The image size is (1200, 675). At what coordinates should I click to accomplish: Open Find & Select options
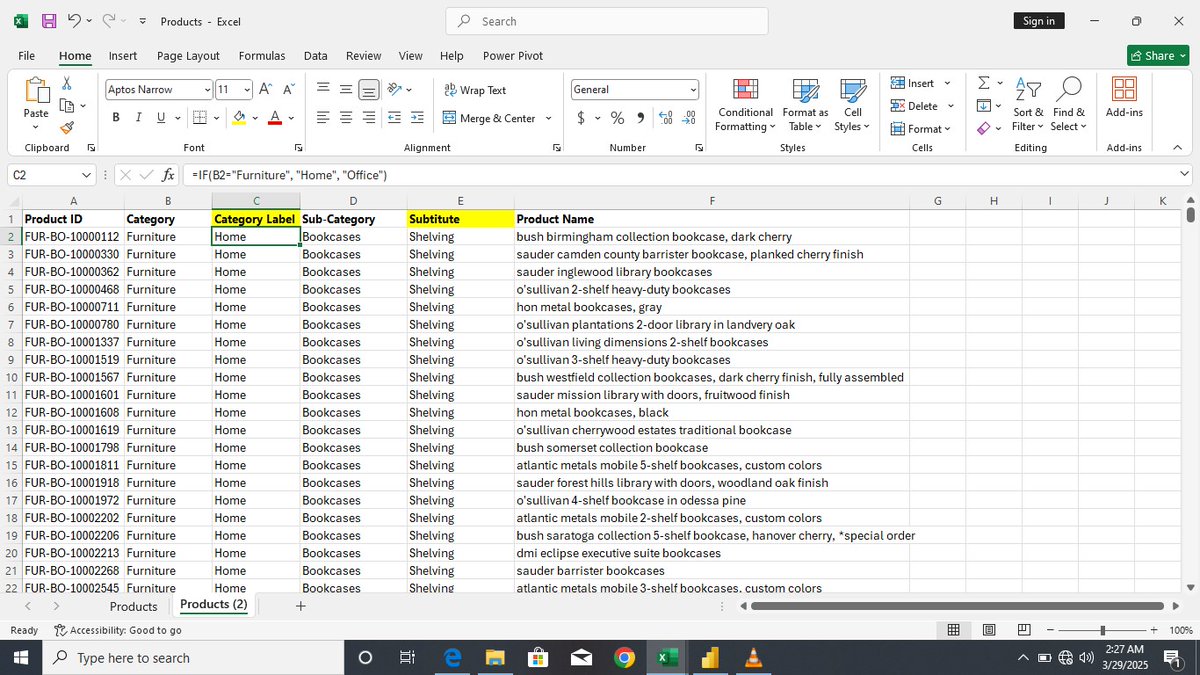[x=1068, y=105]
